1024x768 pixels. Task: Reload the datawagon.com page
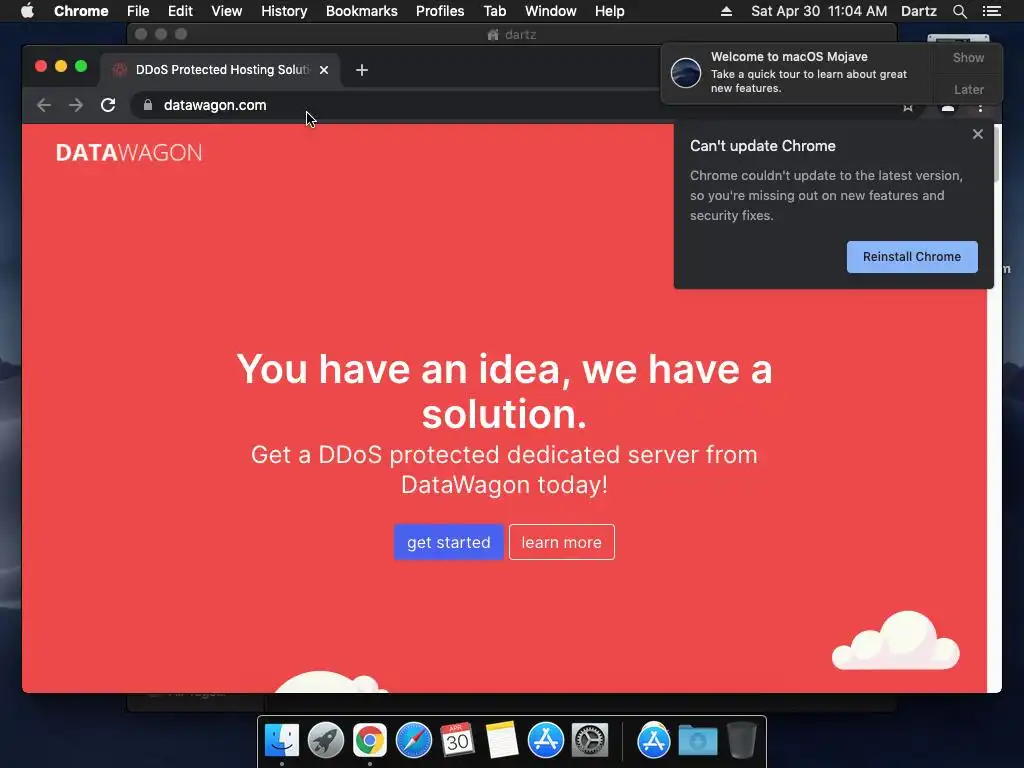pyautogui.click(x=108, y=105)
